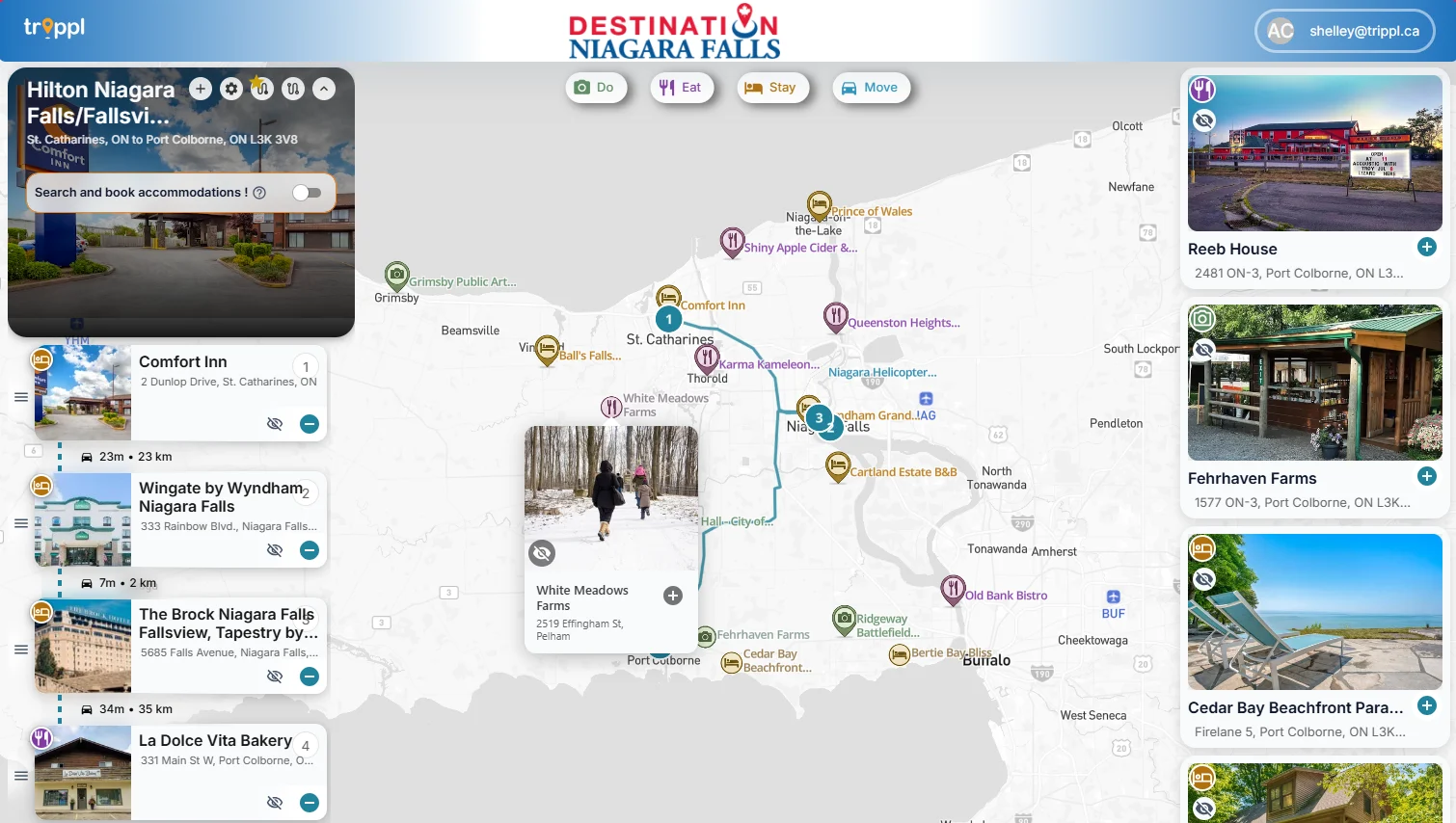Select the Eat filter on the map

(x=682, y=87)
